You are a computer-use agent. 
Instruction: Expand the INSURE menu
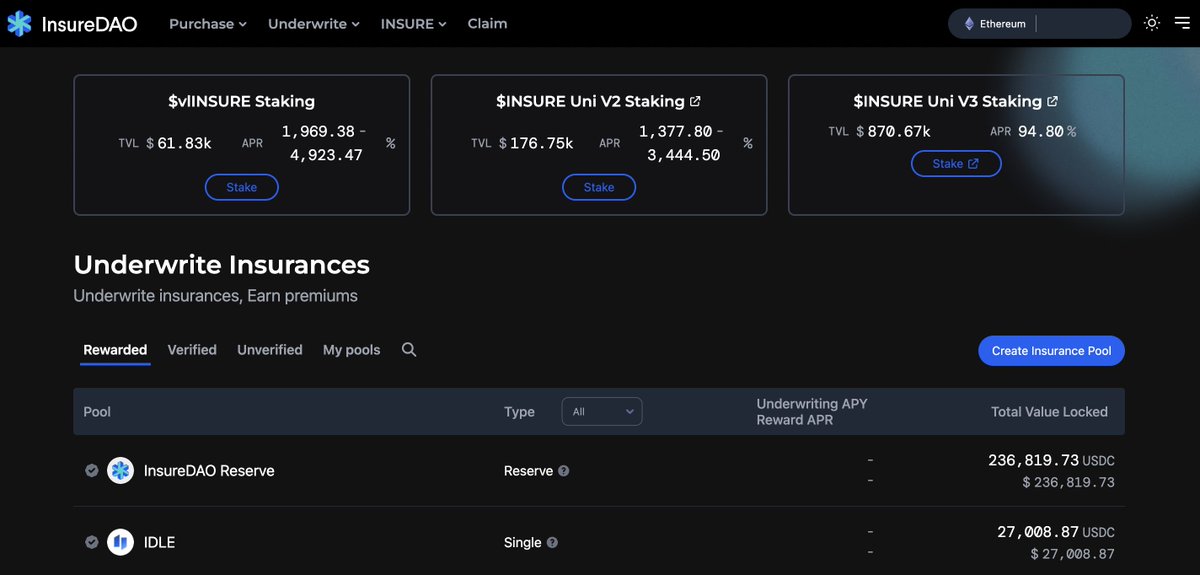414,24
